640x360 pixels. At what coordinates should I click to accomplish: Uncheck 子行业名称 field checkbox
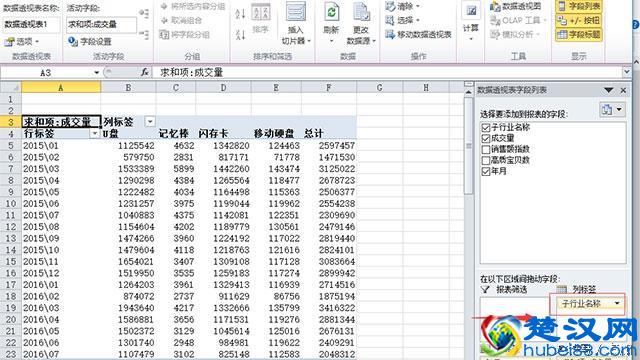click(x=485, y=127)
